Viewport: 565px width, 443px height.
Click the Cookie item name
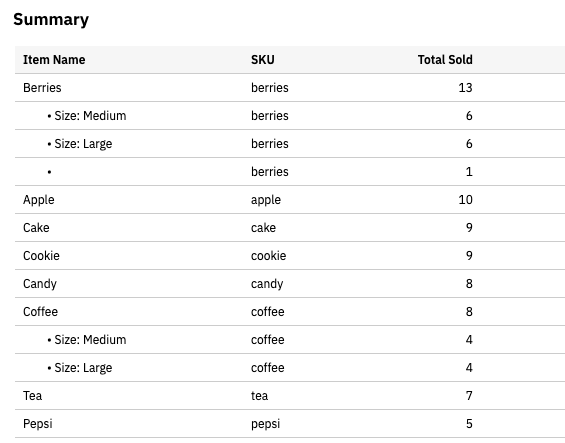tap(41, 256)
